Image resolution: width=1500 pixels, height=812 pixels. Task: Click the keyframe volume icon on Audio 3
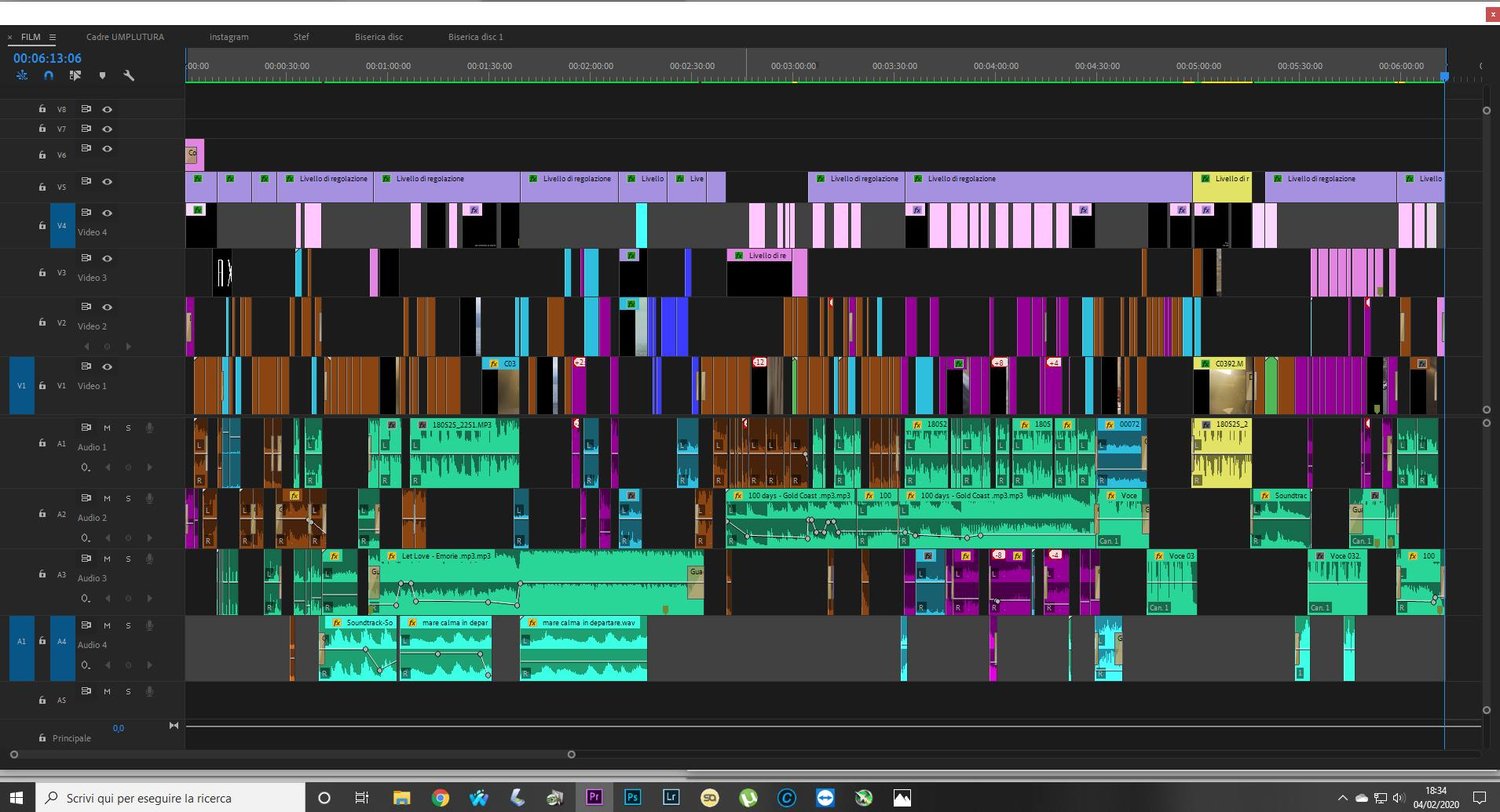[x=86, y=598]
